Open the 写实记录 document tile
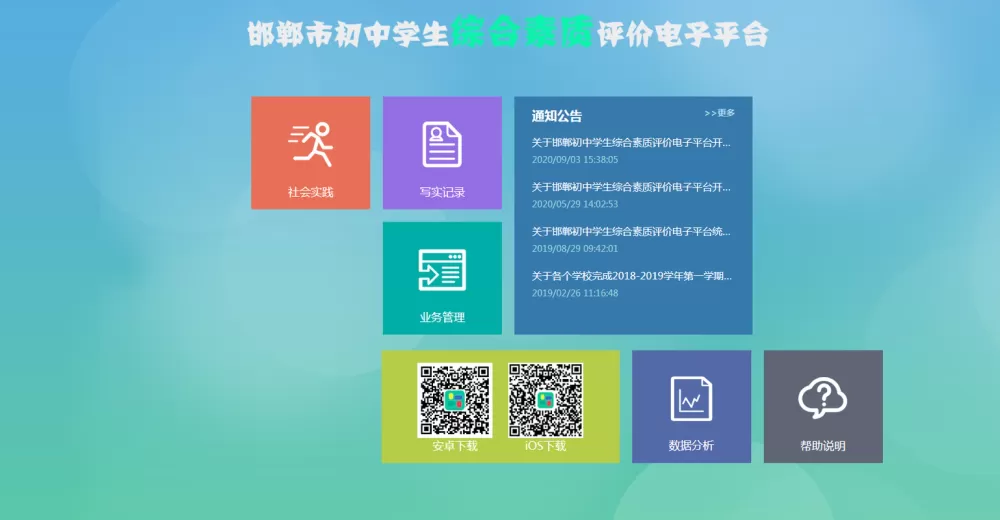The height and width of the screenshot is (520, 1000). pos(442,152)
